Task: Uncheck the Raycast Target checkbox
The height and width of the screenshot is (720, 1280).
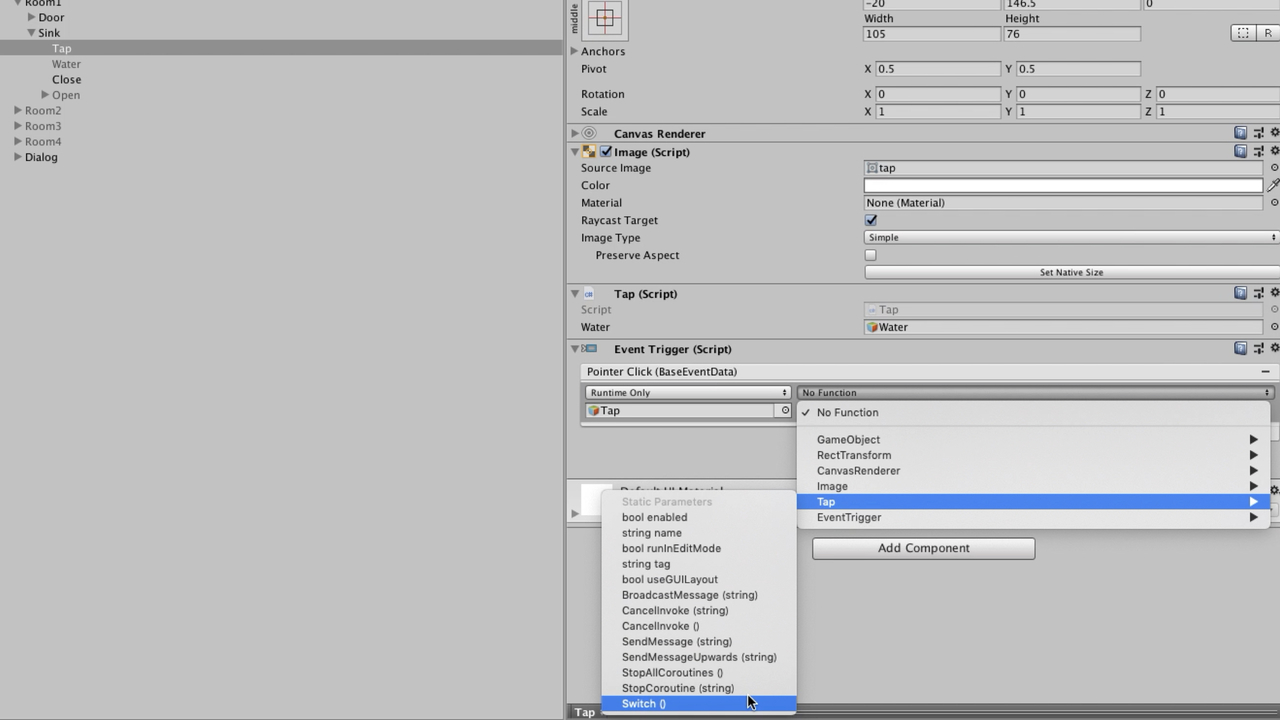Action: [871, 220]
